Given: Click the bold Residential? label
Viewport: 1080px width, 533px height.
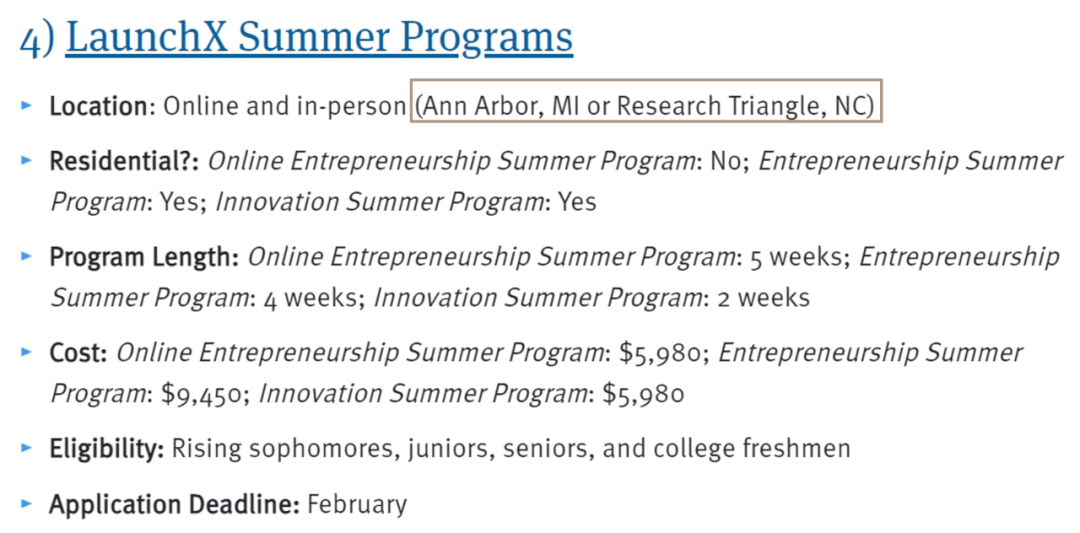Looking at the screenshot, I should (124, 162).
